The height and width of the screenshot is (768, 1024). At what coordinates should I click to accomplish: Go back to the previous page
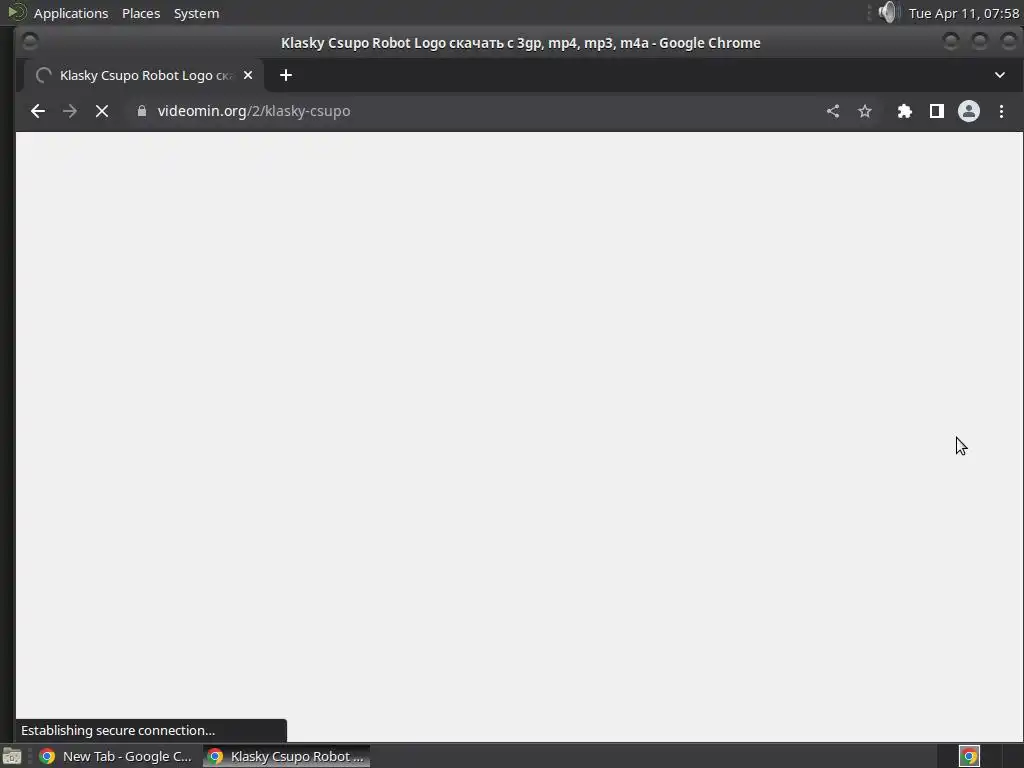(38, 111)
